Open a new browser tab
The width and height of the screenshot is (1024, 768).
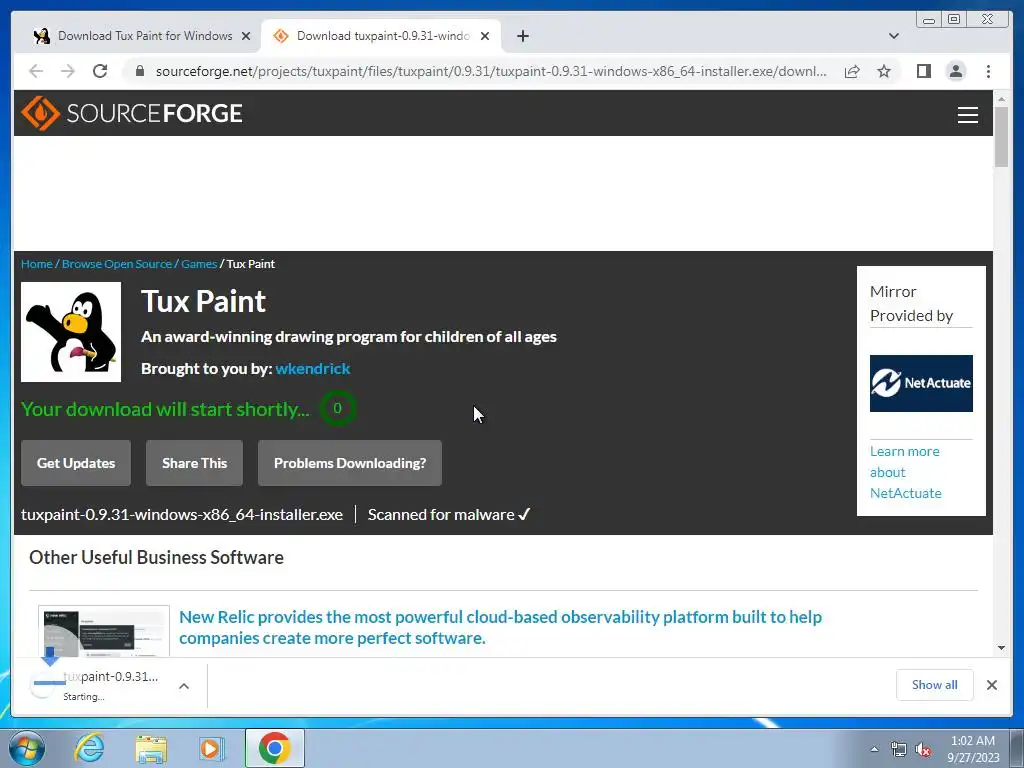click(x=522, y=36)
